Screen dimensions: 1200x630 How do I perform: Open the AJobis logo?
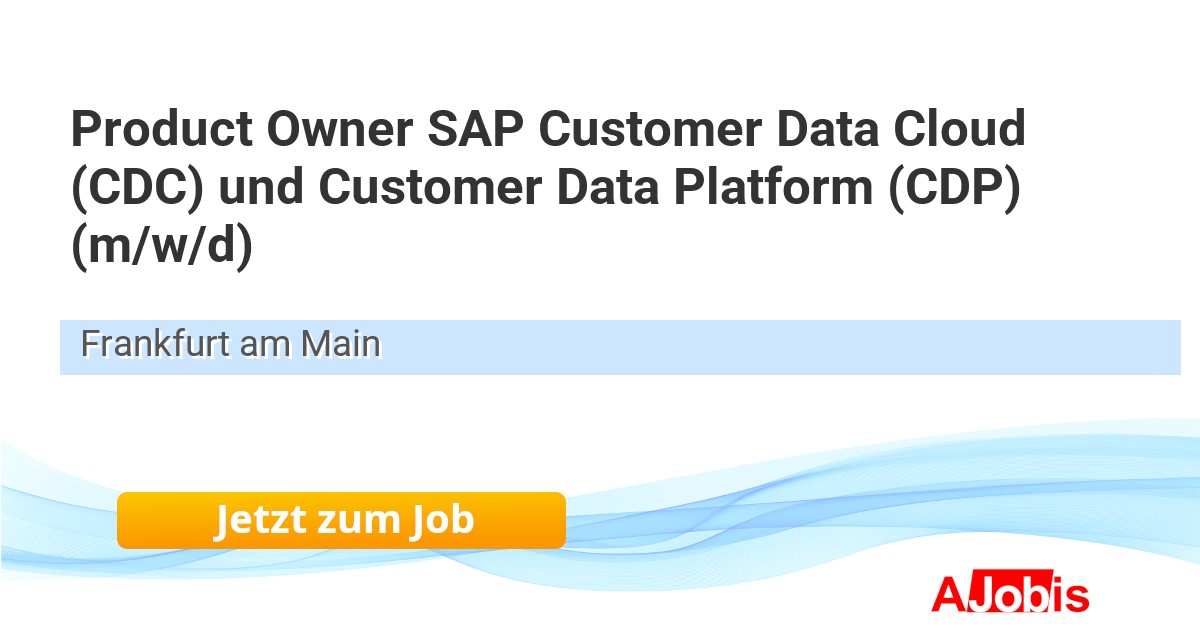(x=1010, y=594)
